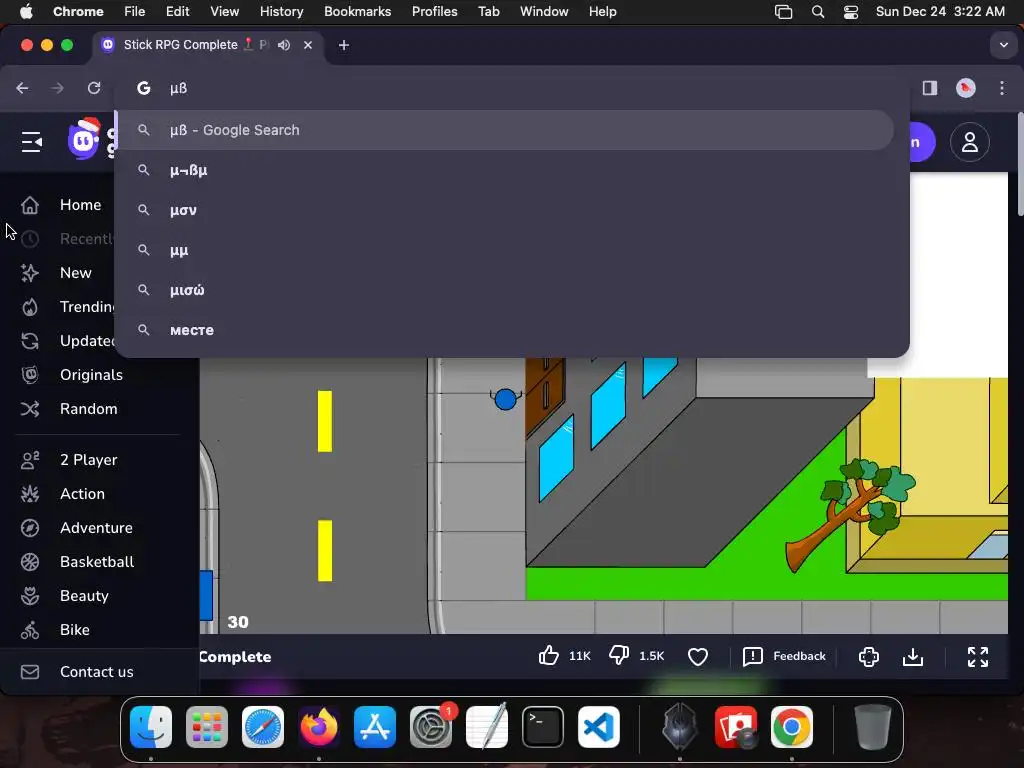
Task: Expand the tab search dropdown chevron
Action: point(1003,45)
